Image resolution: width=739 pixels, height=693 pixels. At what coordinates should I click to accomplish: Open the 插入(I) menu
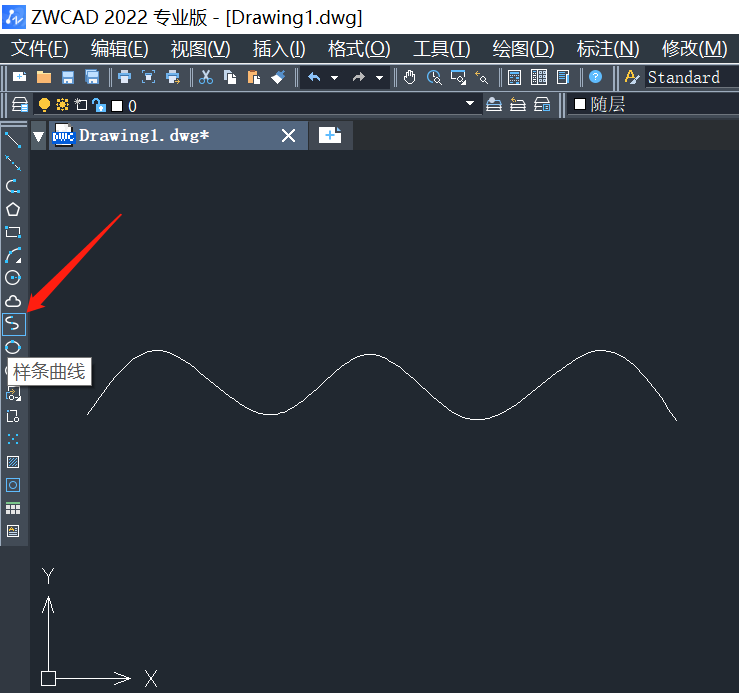(279, 49)
